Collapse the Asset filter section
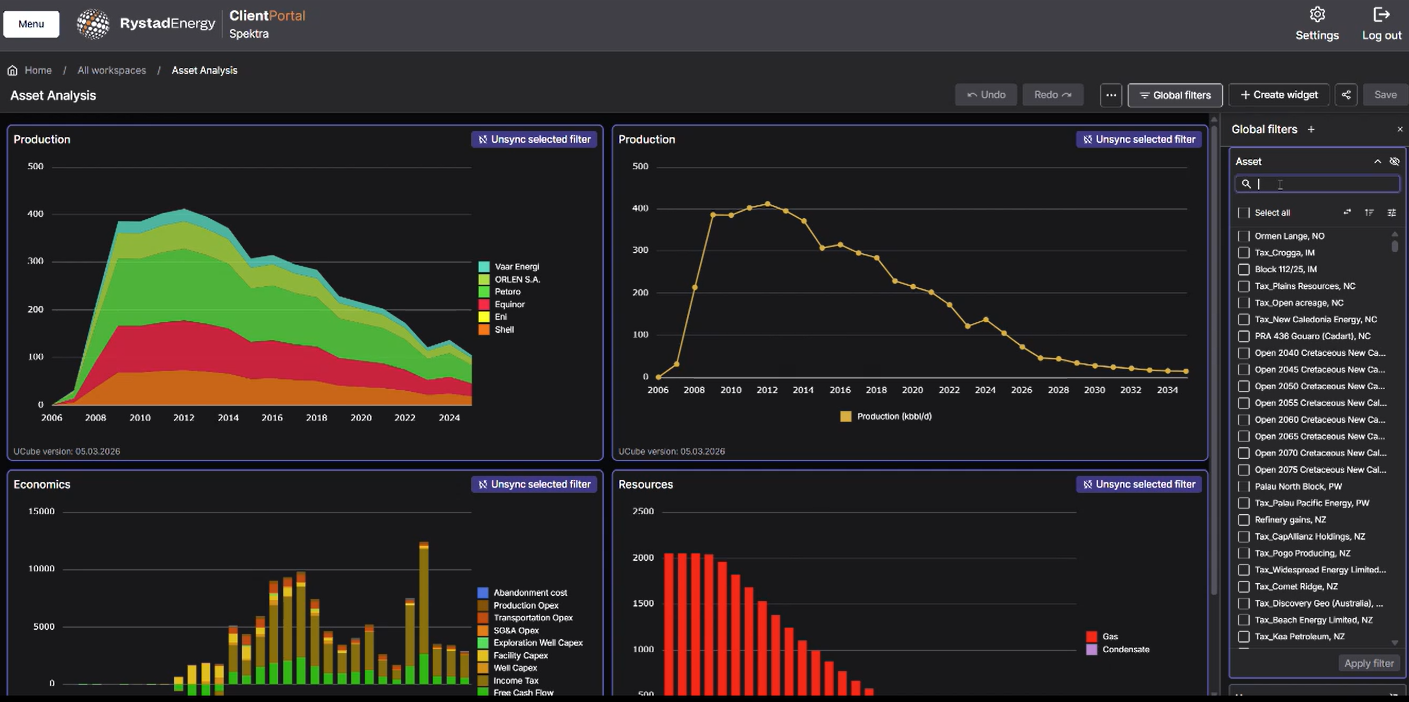 click(x=1377, y=161)
